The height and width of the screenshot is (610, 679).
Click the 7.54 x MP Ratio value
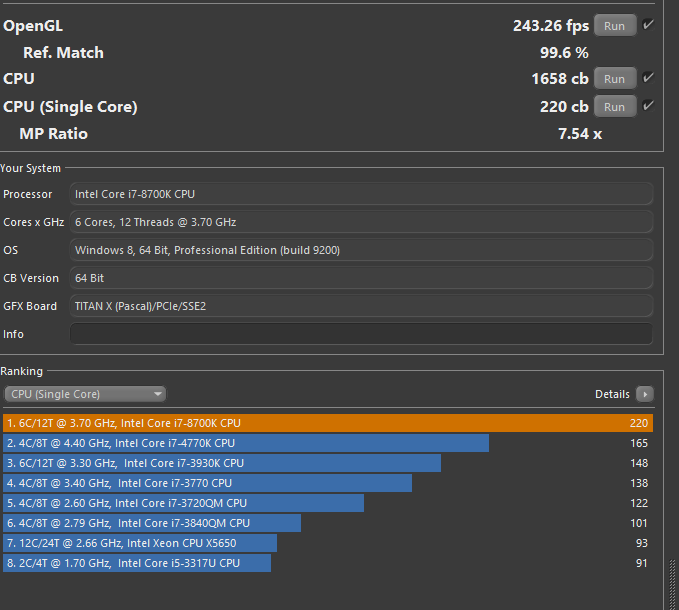click(580, 134)
